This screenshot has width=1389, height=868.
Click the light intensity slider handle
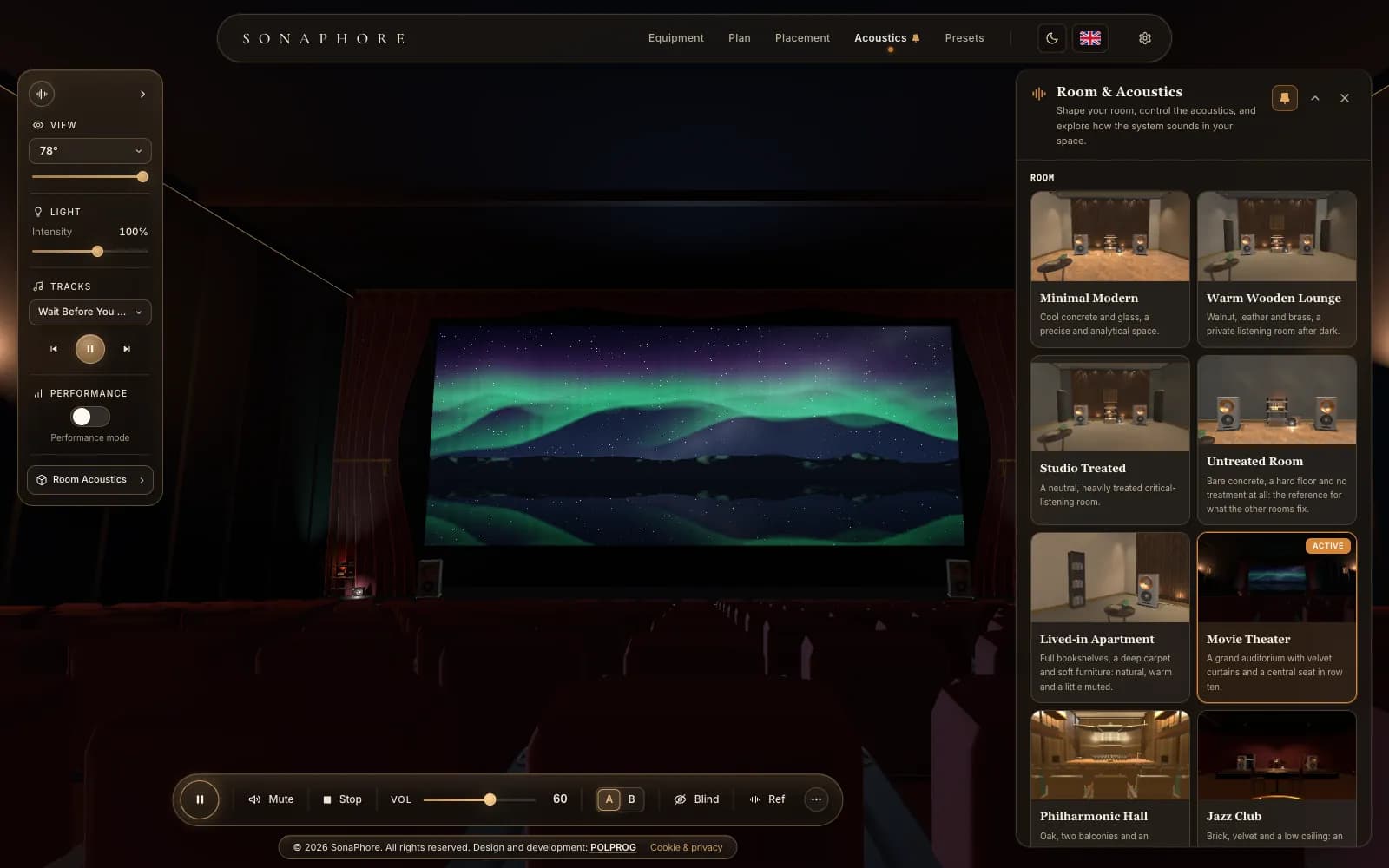click(98, 251)
